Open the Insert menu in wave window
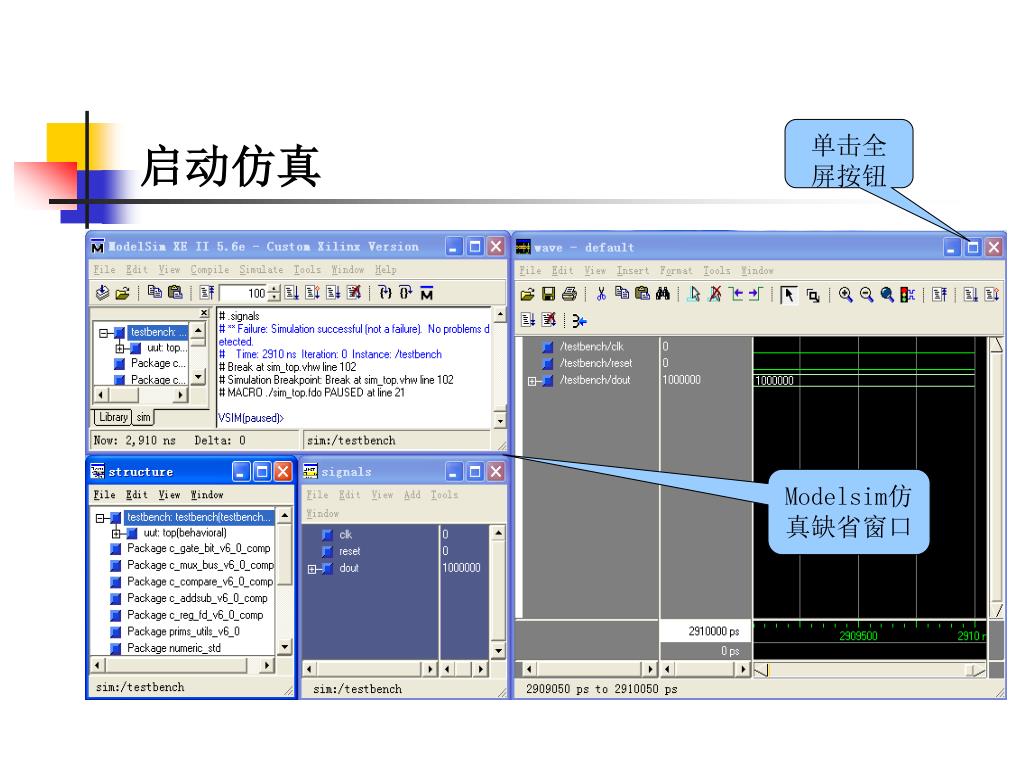This screenshot has width=1024, height=768. pyautogui.click(x=633, y=270)
